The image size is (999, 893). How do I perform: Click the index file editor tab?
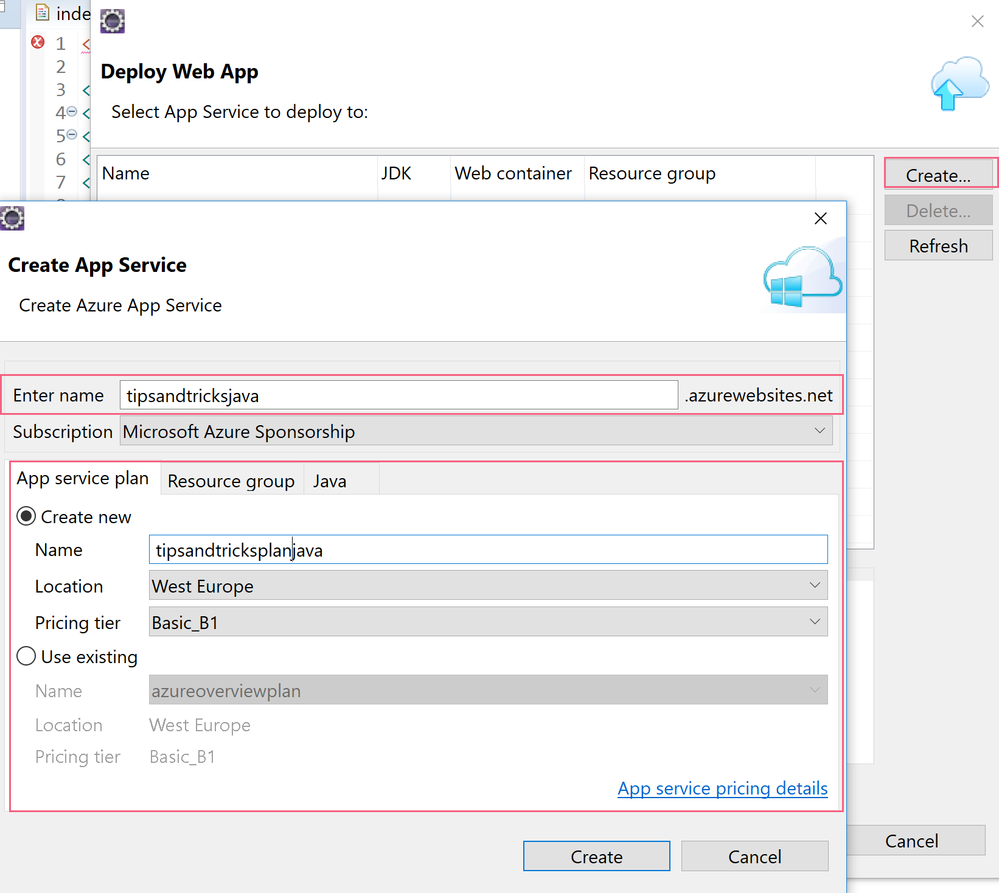(62, 13)
